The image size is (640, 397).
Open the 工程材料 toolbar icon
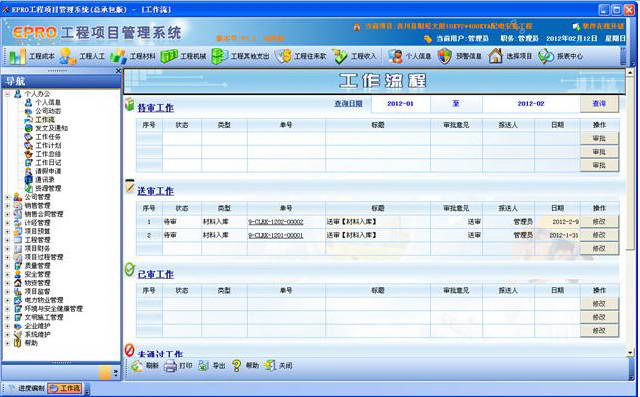(118, 56)
